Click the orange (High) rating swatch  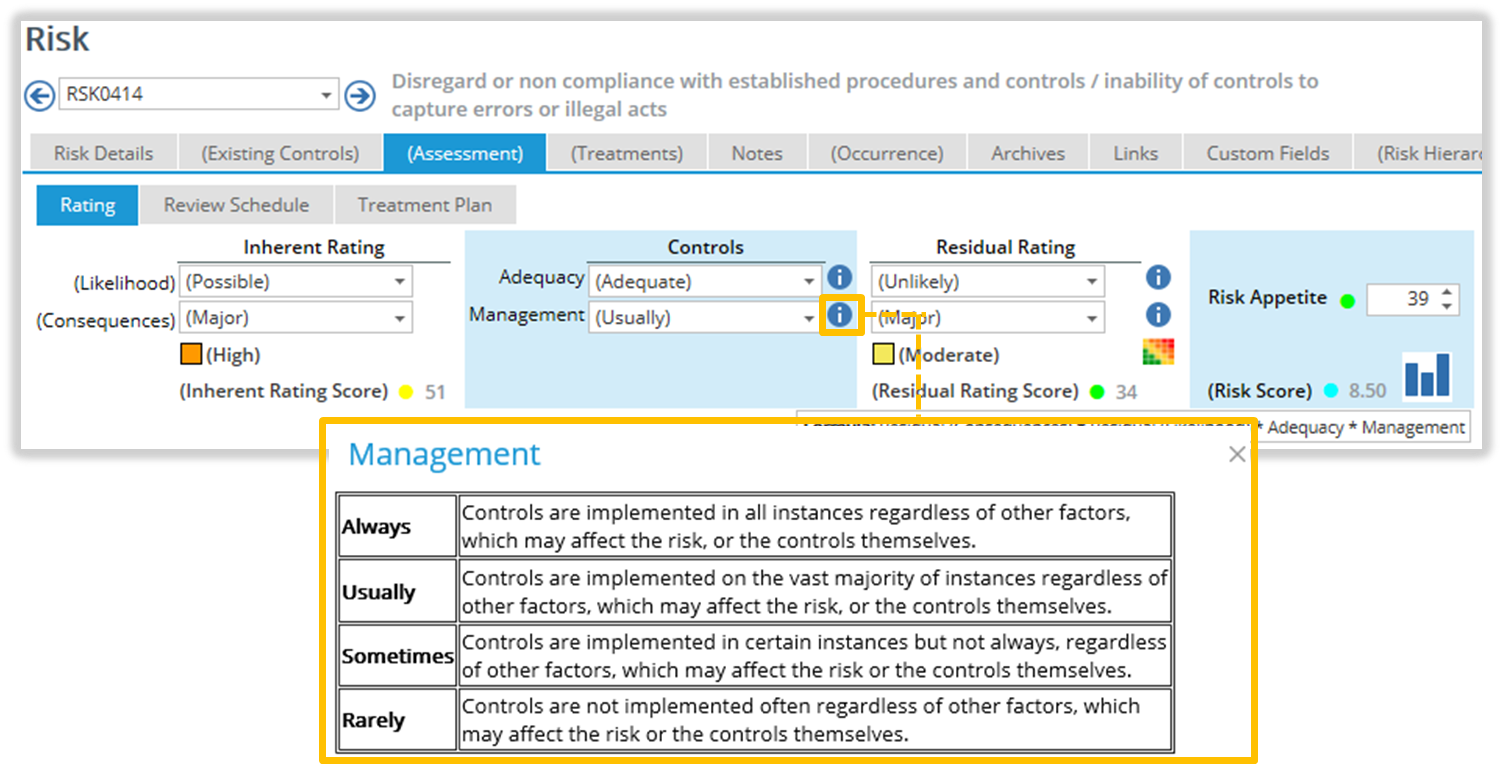tap(190, 354)
